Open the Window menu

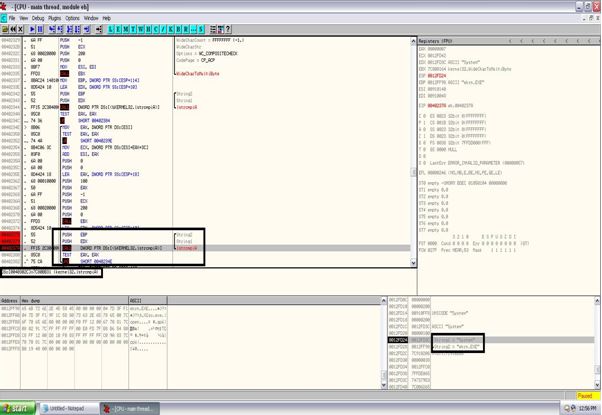(91, 18)
